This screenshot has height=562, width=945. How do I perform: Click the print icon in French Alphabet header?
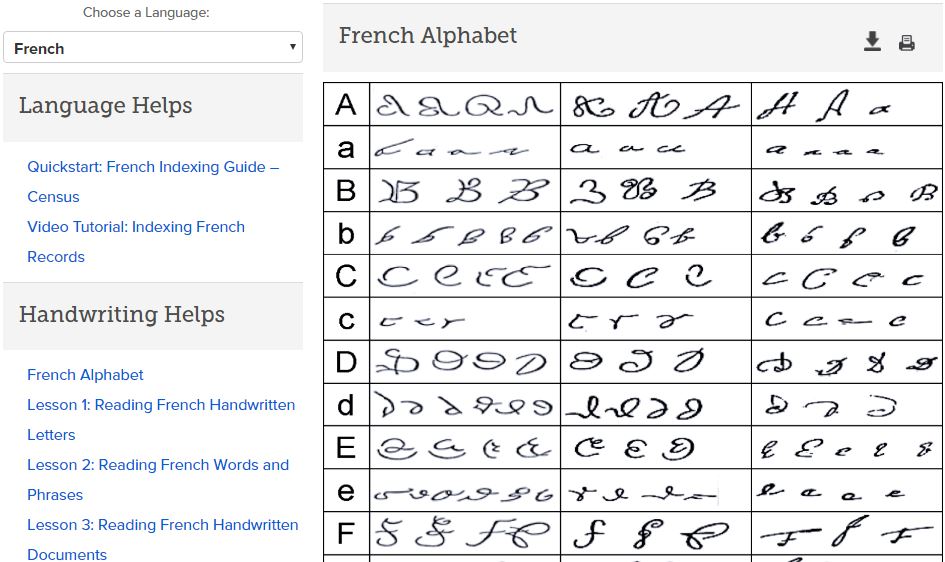[906, 43]
